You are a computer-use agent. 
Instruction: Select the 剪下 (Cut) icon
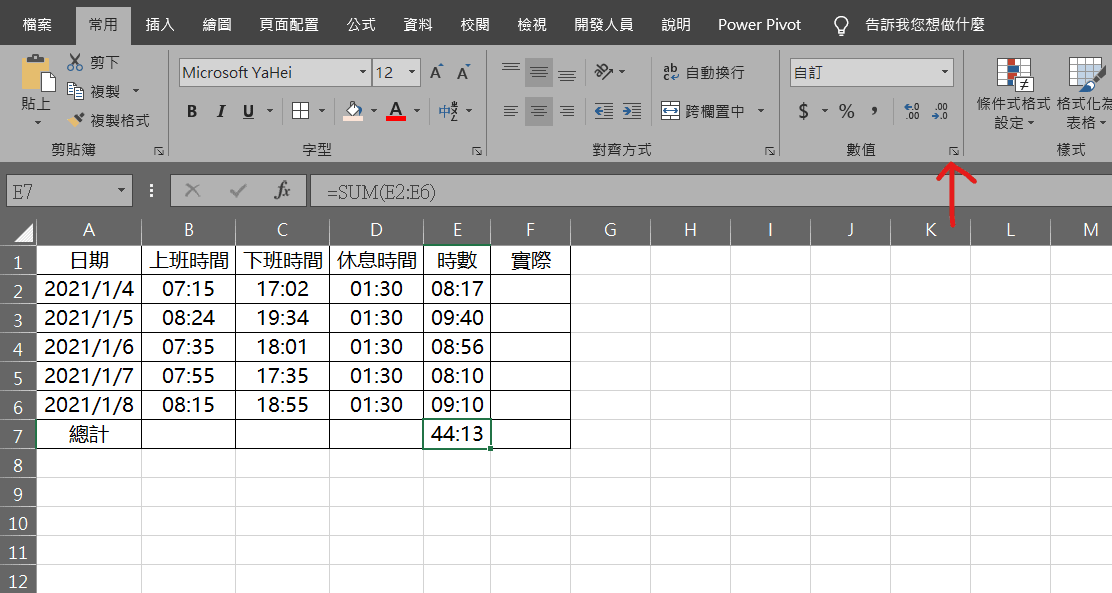(75, 60)
